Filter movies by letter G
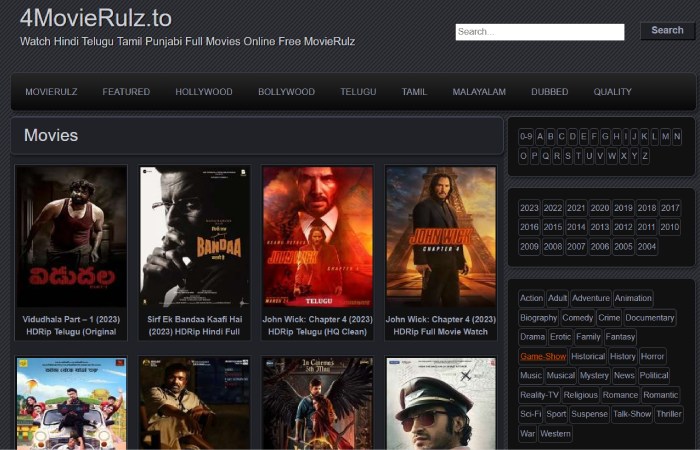Viewport: 700px width, 450px height. (x=605, y=137)
